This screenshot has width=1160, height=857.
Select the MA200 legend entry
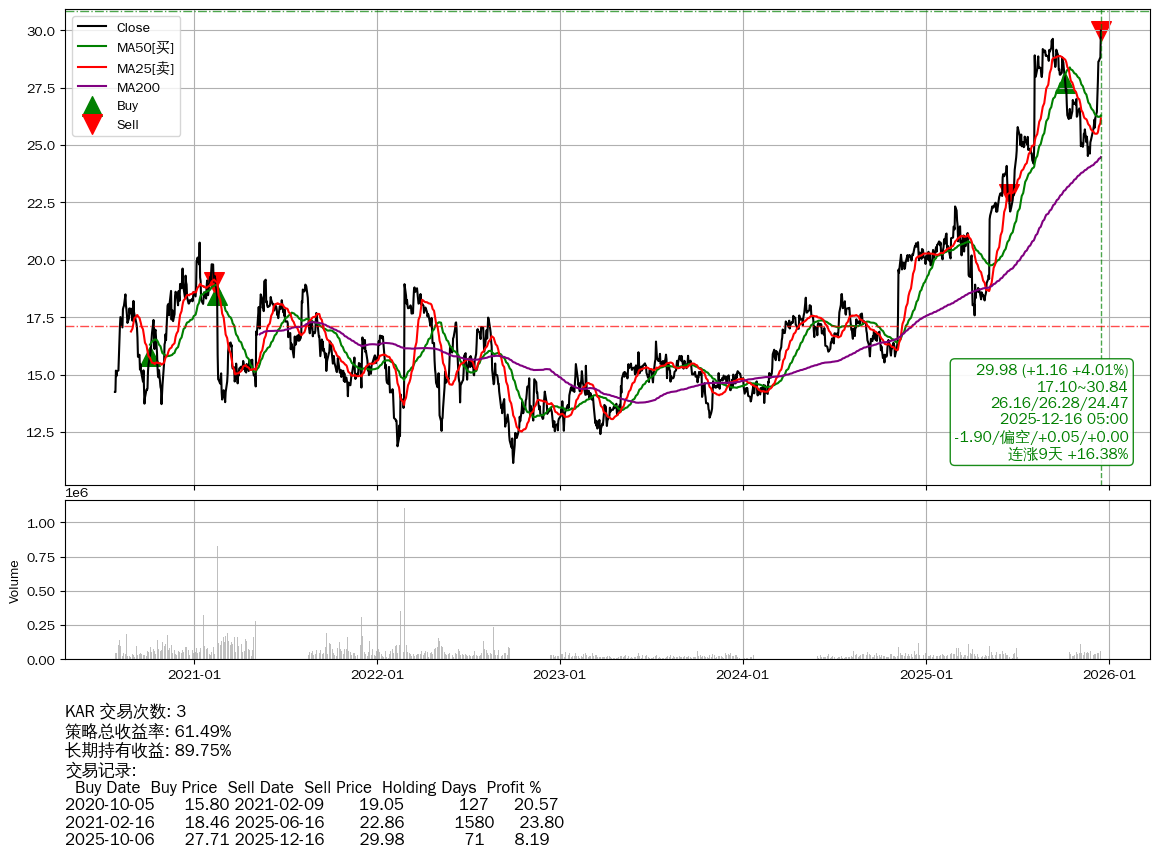[x=138, y=87]
